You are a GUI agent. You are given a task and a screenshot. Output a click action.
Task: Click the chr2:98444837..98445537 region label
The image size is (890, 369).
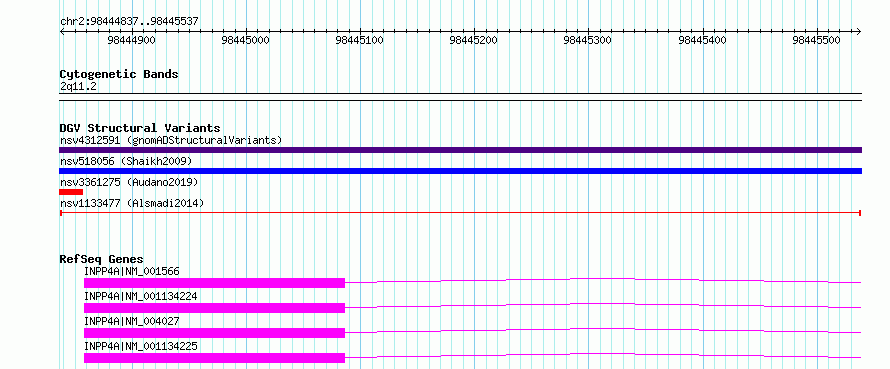[129, 22]
